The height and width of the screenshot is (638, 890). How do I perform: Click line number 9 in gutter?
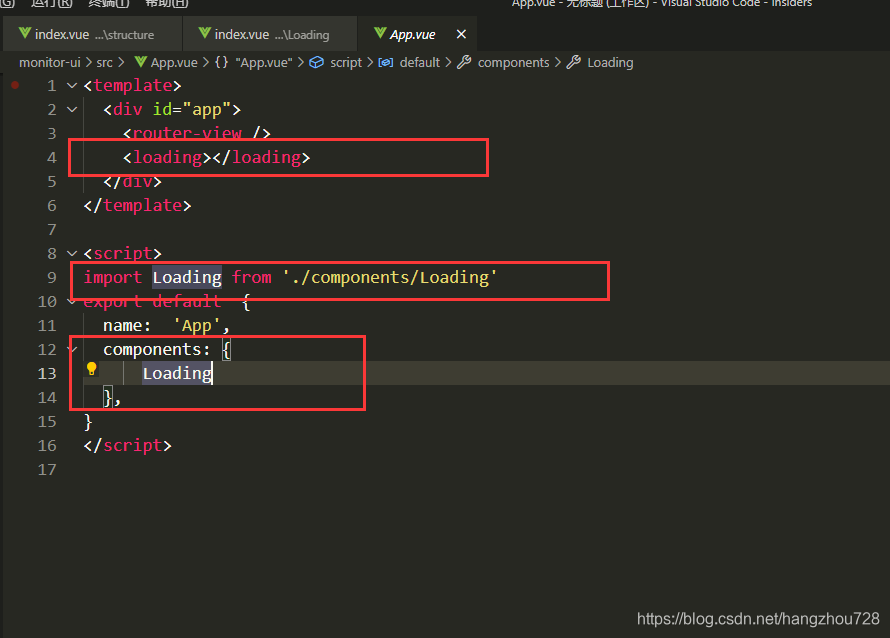tap(52, 278)
